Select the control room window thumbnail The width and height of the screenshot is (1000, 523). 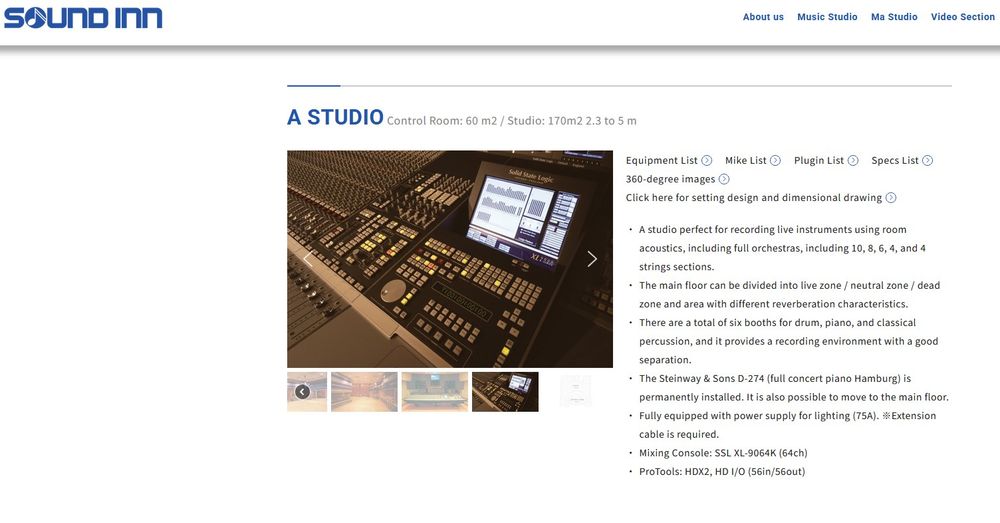434,392
